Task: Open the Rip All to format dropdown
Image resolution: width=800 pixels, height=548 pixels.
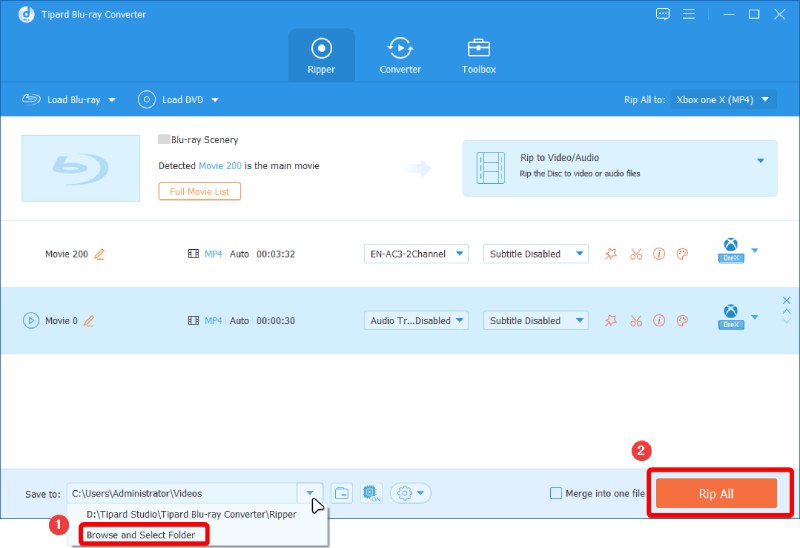Action: point(723,99)
